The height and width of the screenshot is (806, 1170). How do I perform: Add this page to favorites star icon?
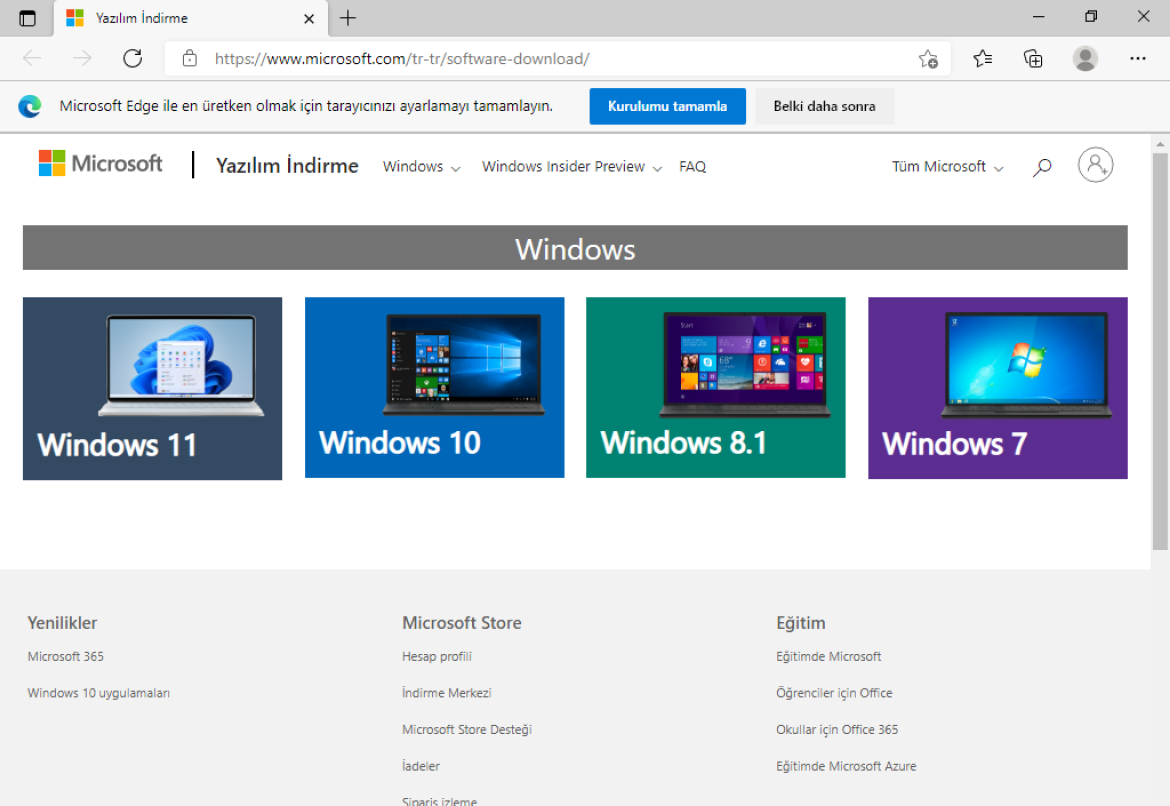(x=928, y=58)
